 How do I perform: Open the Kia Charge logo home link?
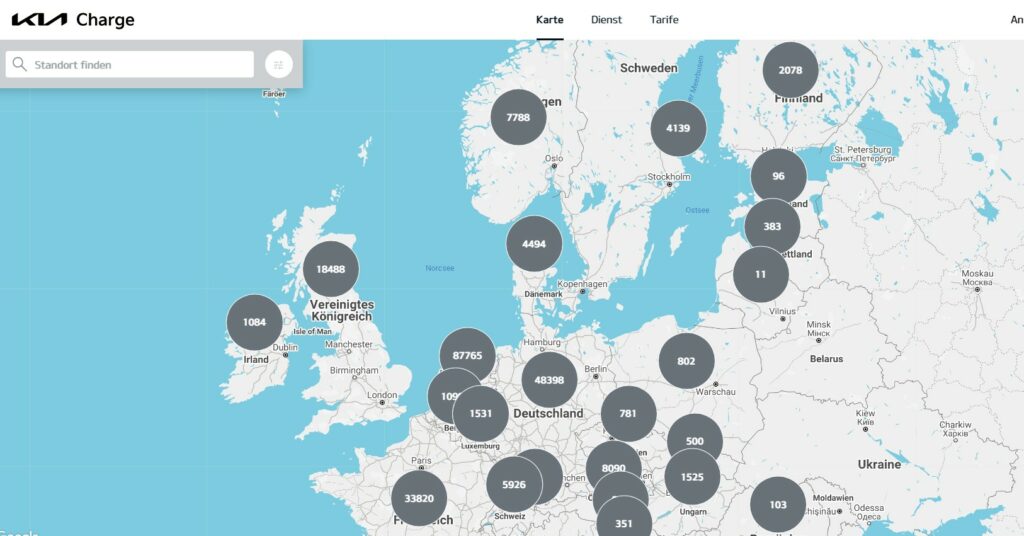(72, 20)
